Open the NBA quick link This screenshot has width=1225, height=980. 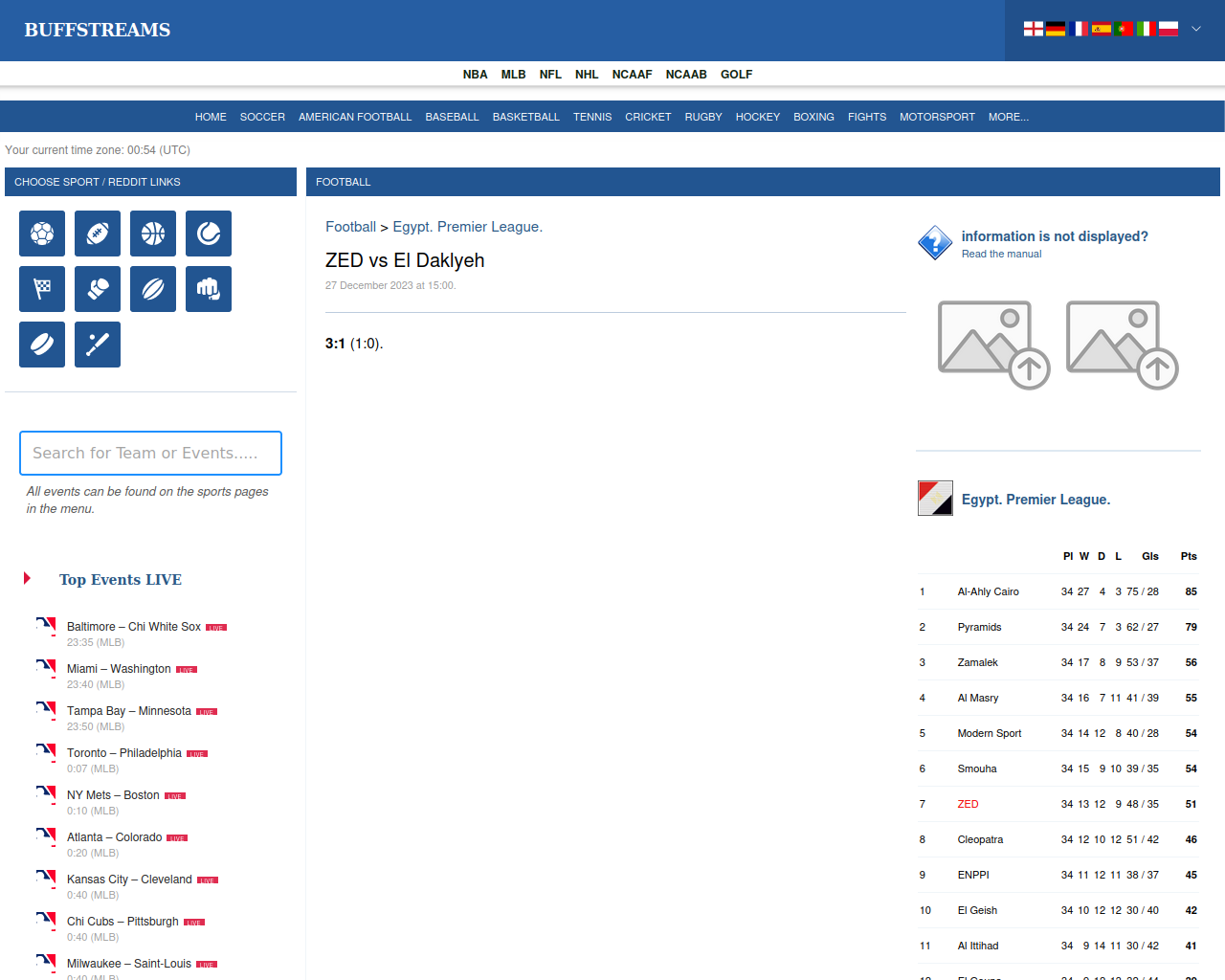coord(475,74)
